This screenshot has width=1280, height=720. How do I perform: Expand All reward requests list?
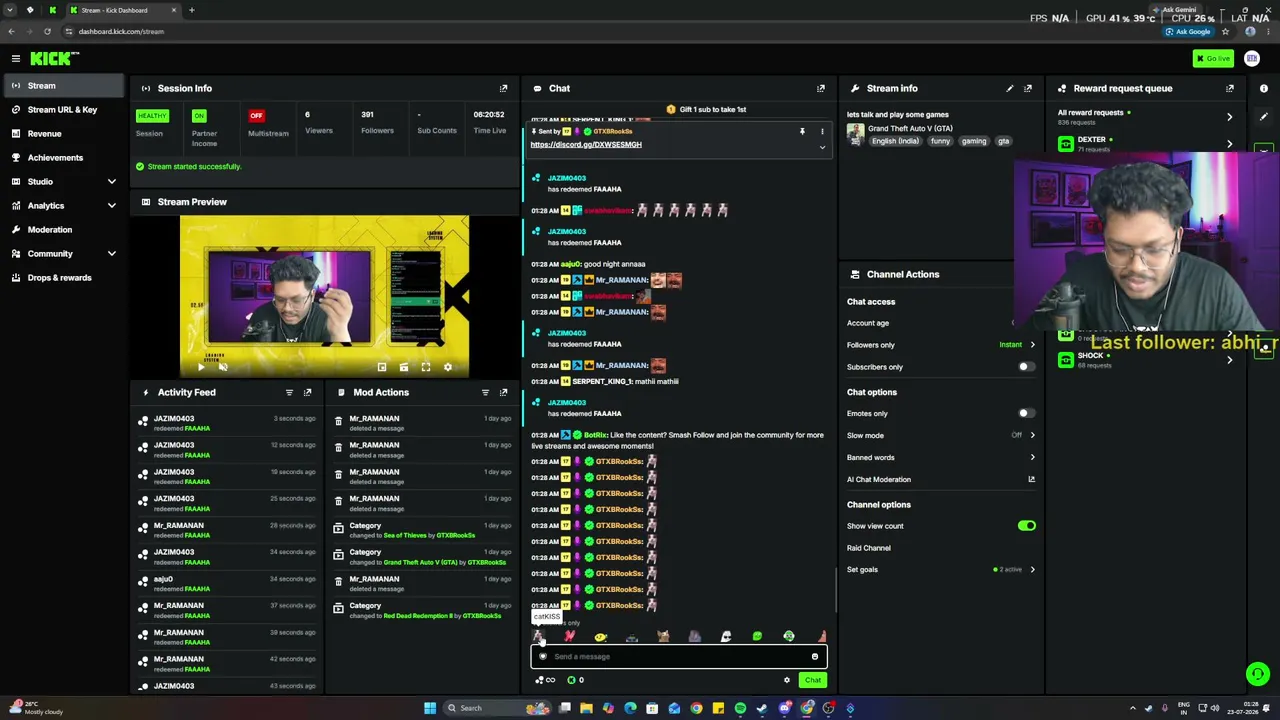pos(1229,117)
